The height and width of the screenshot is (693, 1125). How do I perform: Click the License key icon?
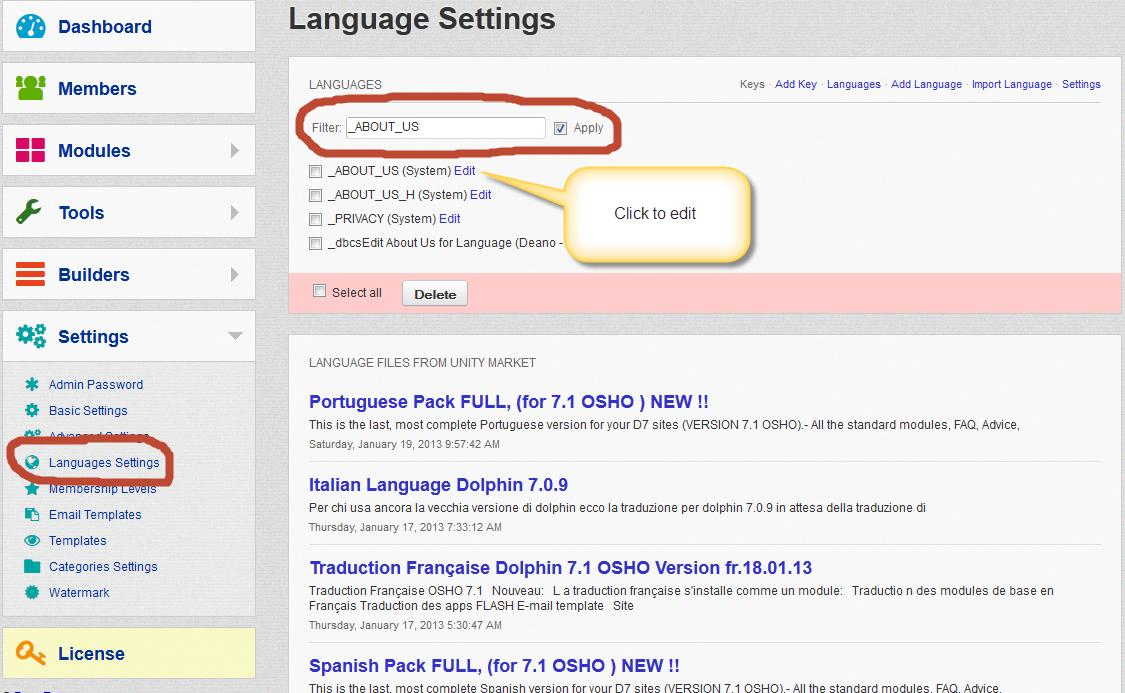pos(31,654)
